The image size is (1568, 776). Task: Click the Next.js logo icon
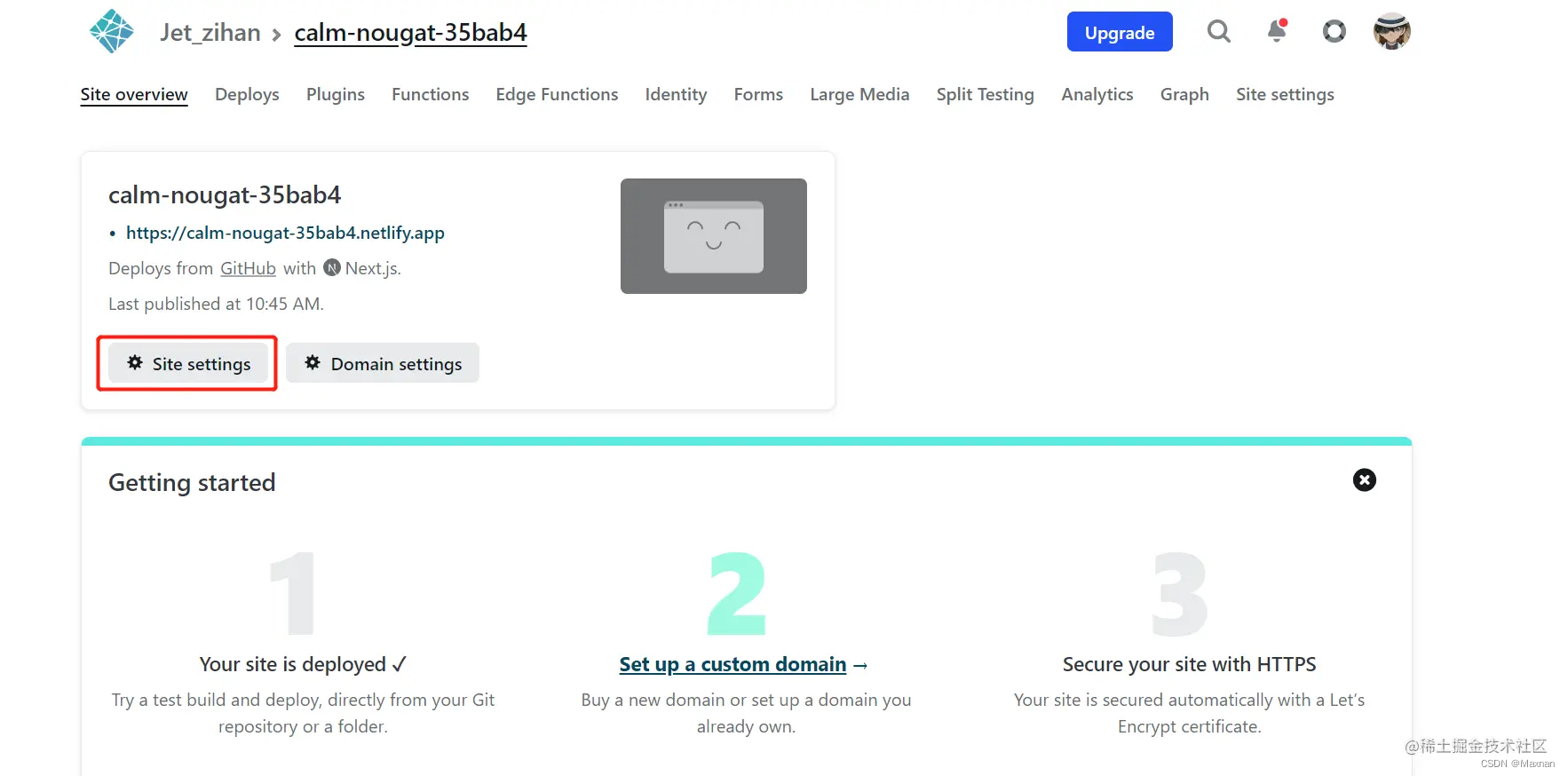[332, 267]
